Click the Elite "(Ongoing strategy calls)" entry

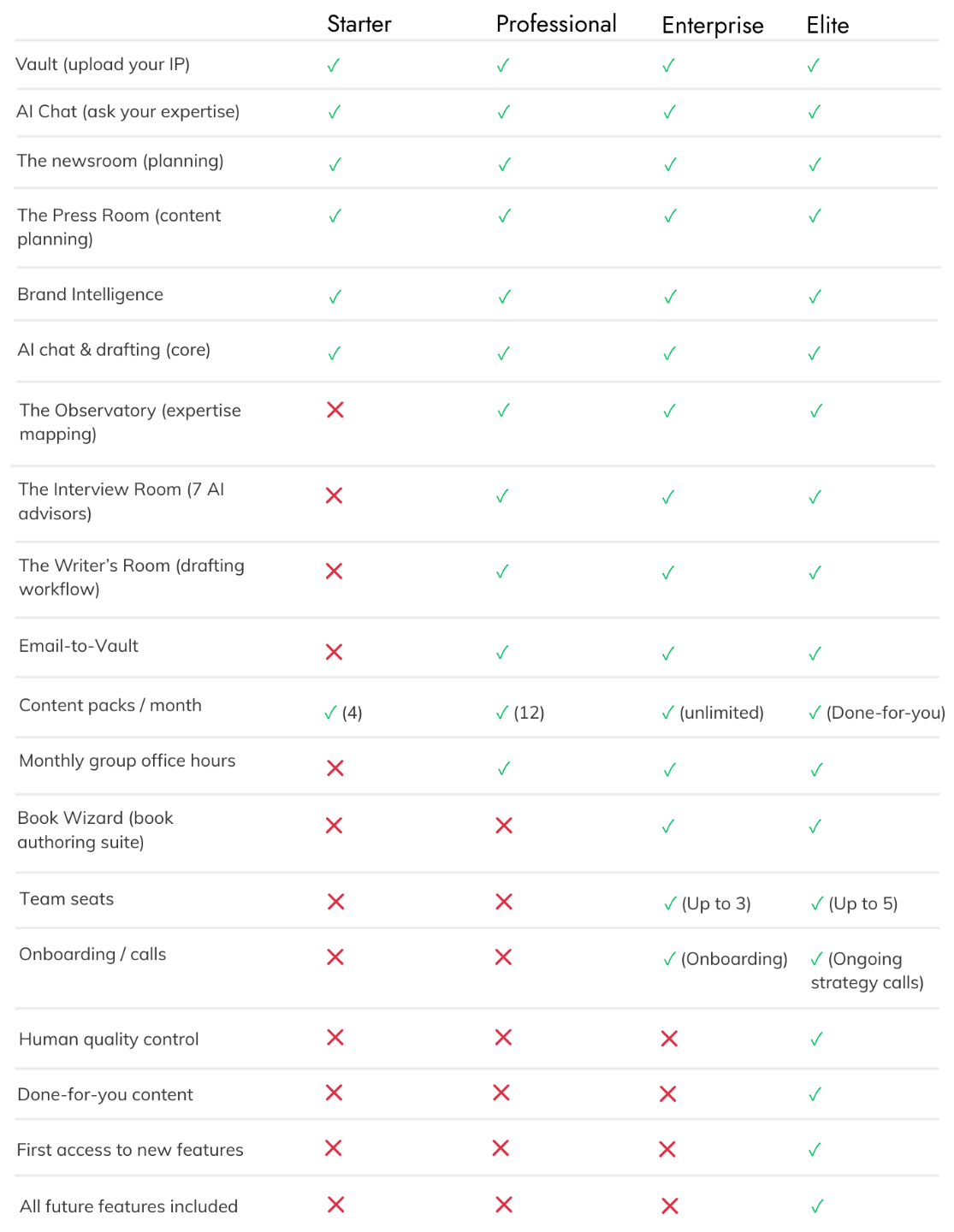click(867, 970)
